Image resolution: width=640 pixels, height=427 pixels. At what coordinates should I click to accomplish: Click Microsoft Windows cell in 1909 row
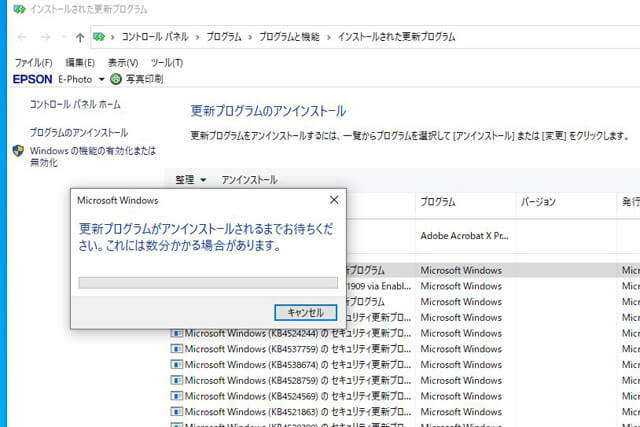(x=461, y=286)
